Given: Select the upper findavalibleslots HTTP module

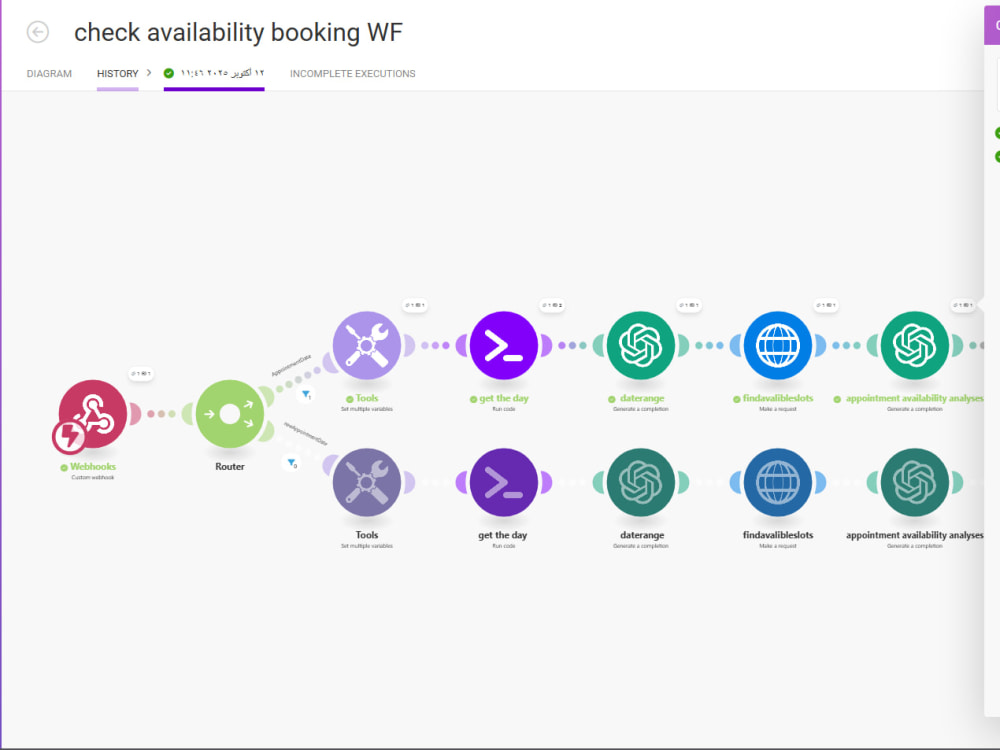Looking at the screenshot, I should [778, 346].
